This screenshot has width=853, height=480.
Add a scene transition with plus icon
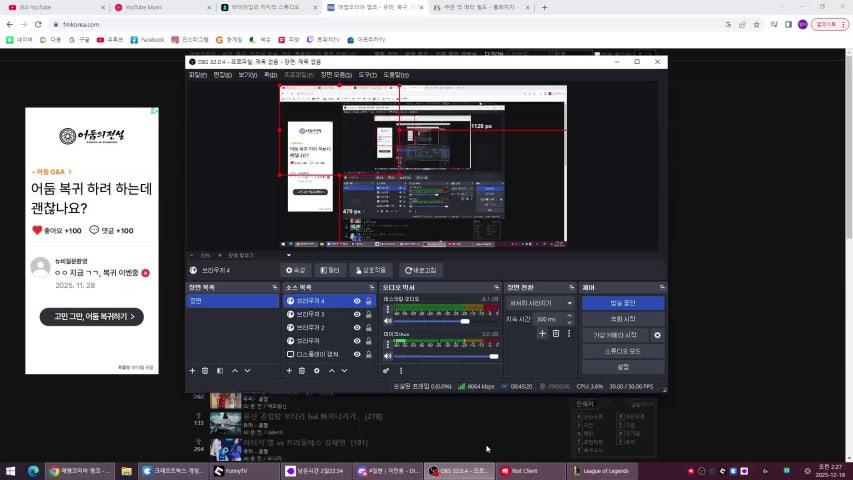pos(542,334)
